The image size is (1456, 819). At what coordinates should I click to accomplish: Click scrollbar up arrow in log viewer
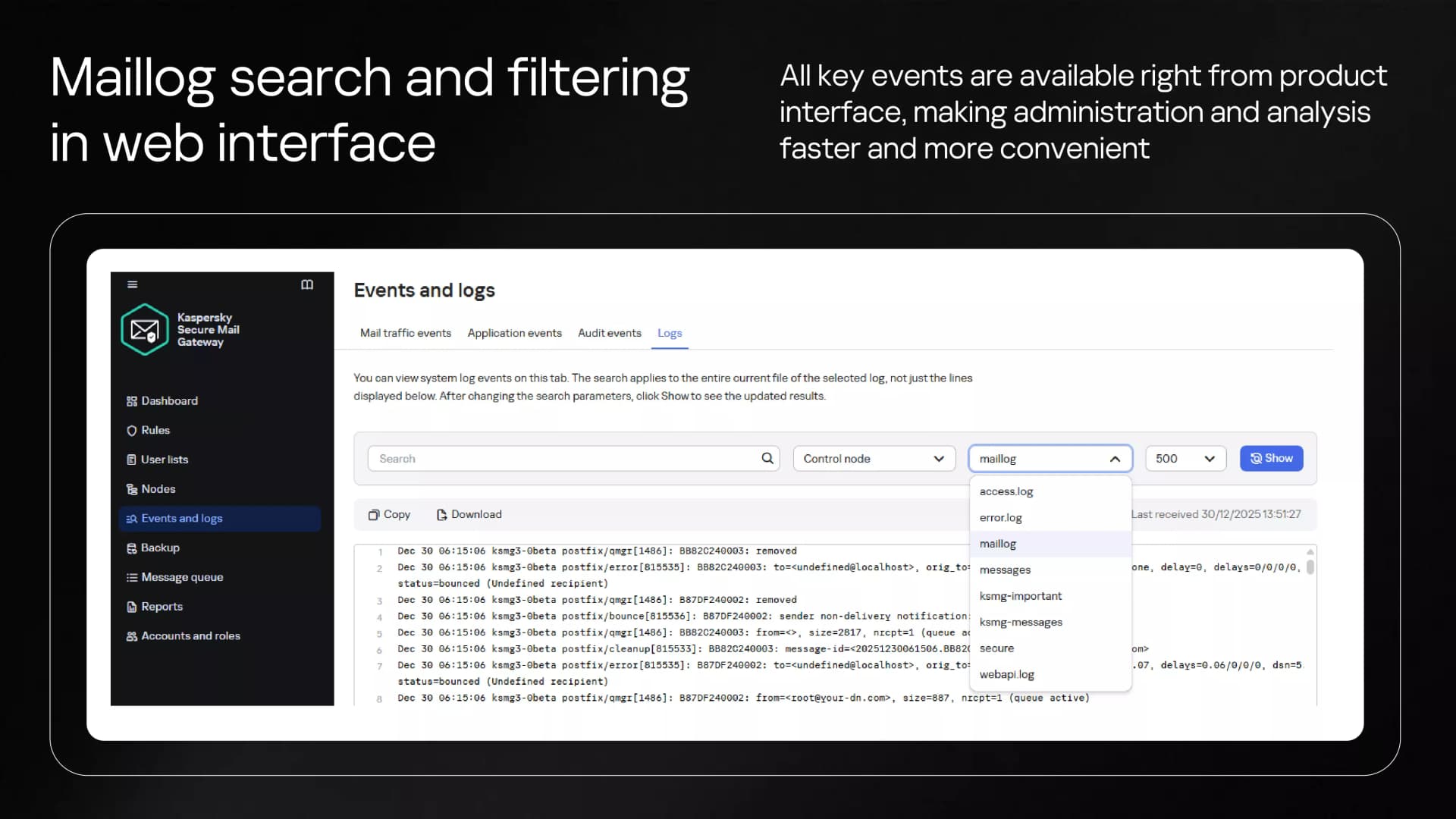1310,551
